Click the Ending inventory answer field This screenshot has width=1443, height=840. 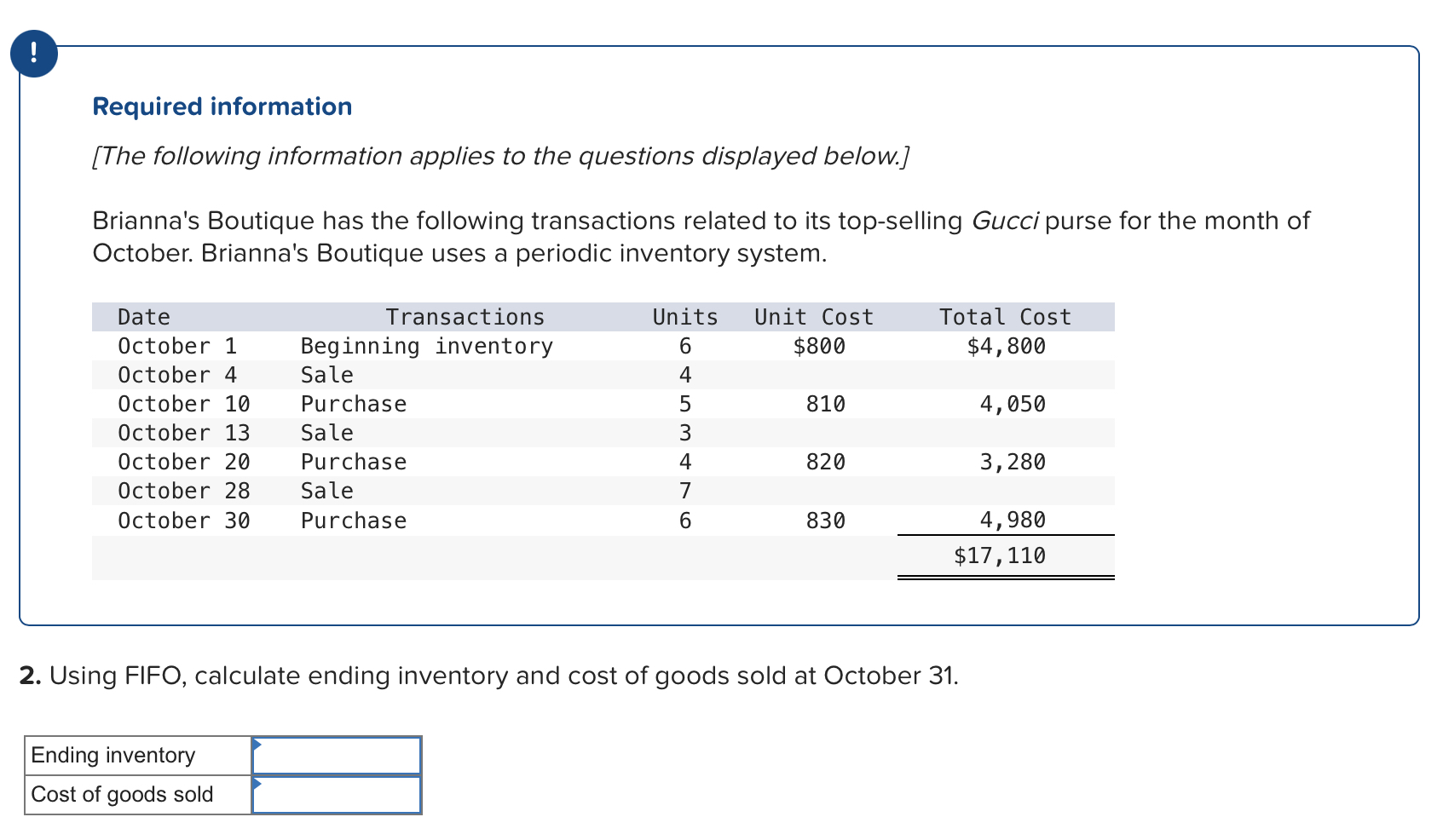[x=338, y=756]
